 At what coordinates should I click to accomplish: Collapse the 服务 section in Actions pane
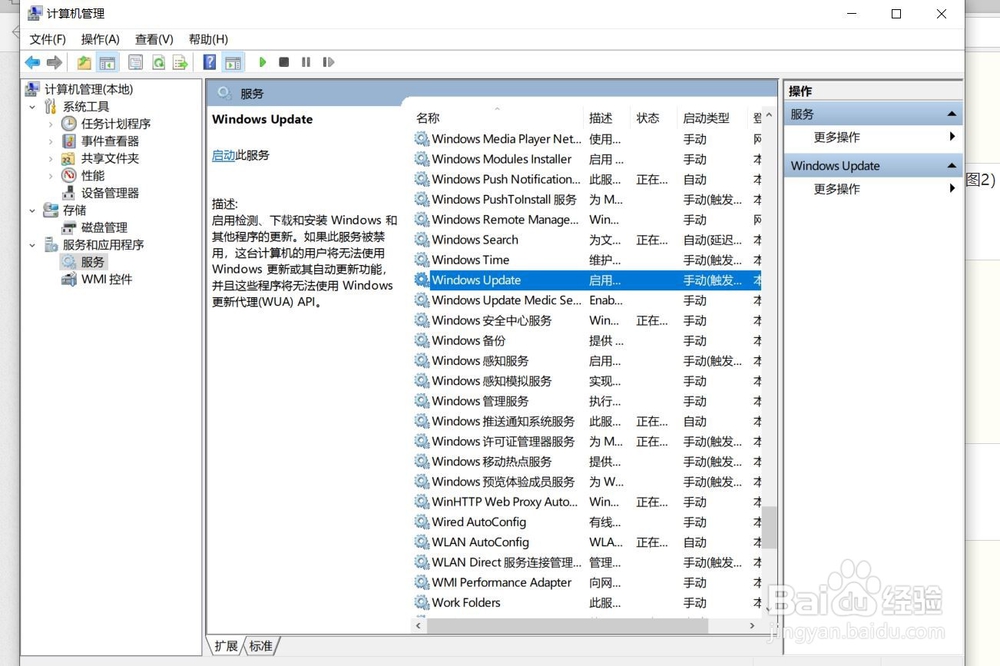pyautogui.click(x=952, y=114)
